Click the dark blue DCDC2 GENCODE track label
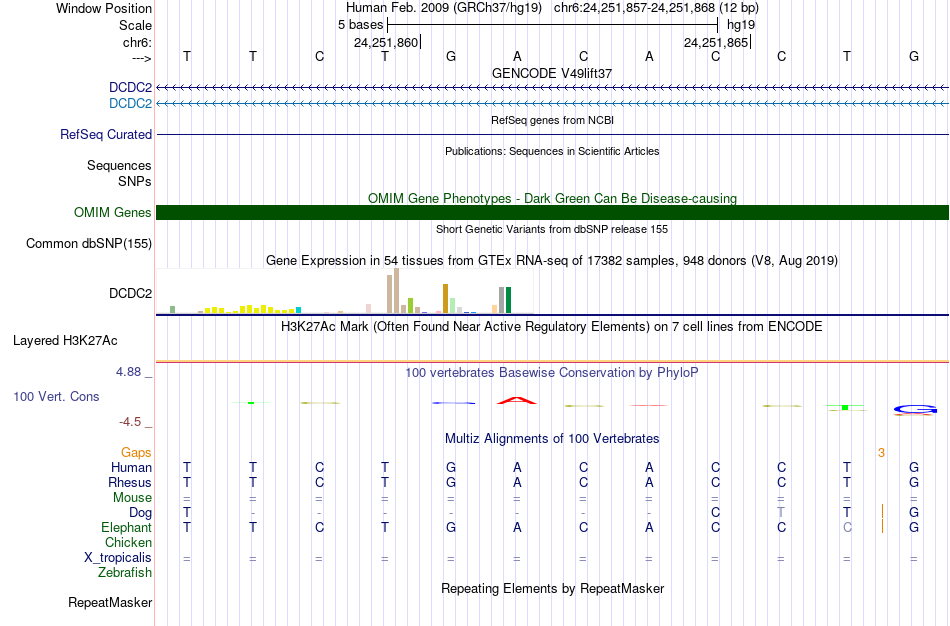This screenshot has height=626, width=950. (130, 87)
